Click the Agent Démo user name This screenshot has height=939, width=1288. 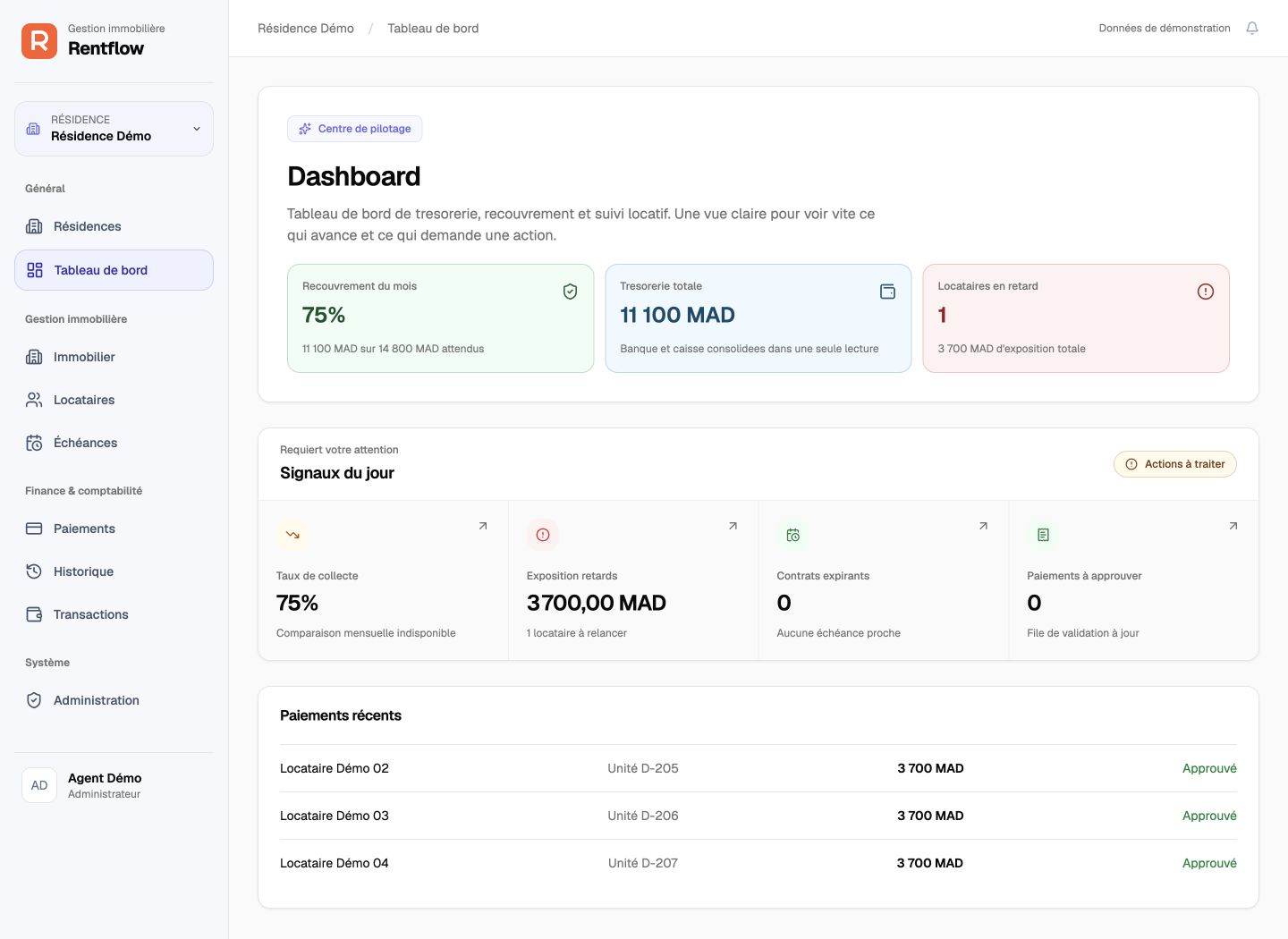[x=105, y=778]
